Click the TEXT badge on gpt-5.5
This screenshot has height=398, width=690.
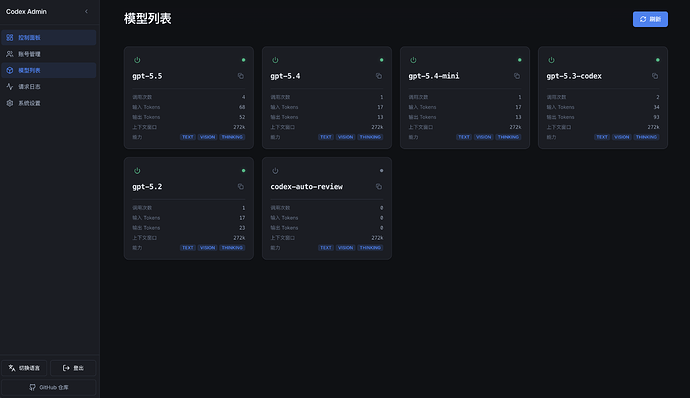[187, 137]
